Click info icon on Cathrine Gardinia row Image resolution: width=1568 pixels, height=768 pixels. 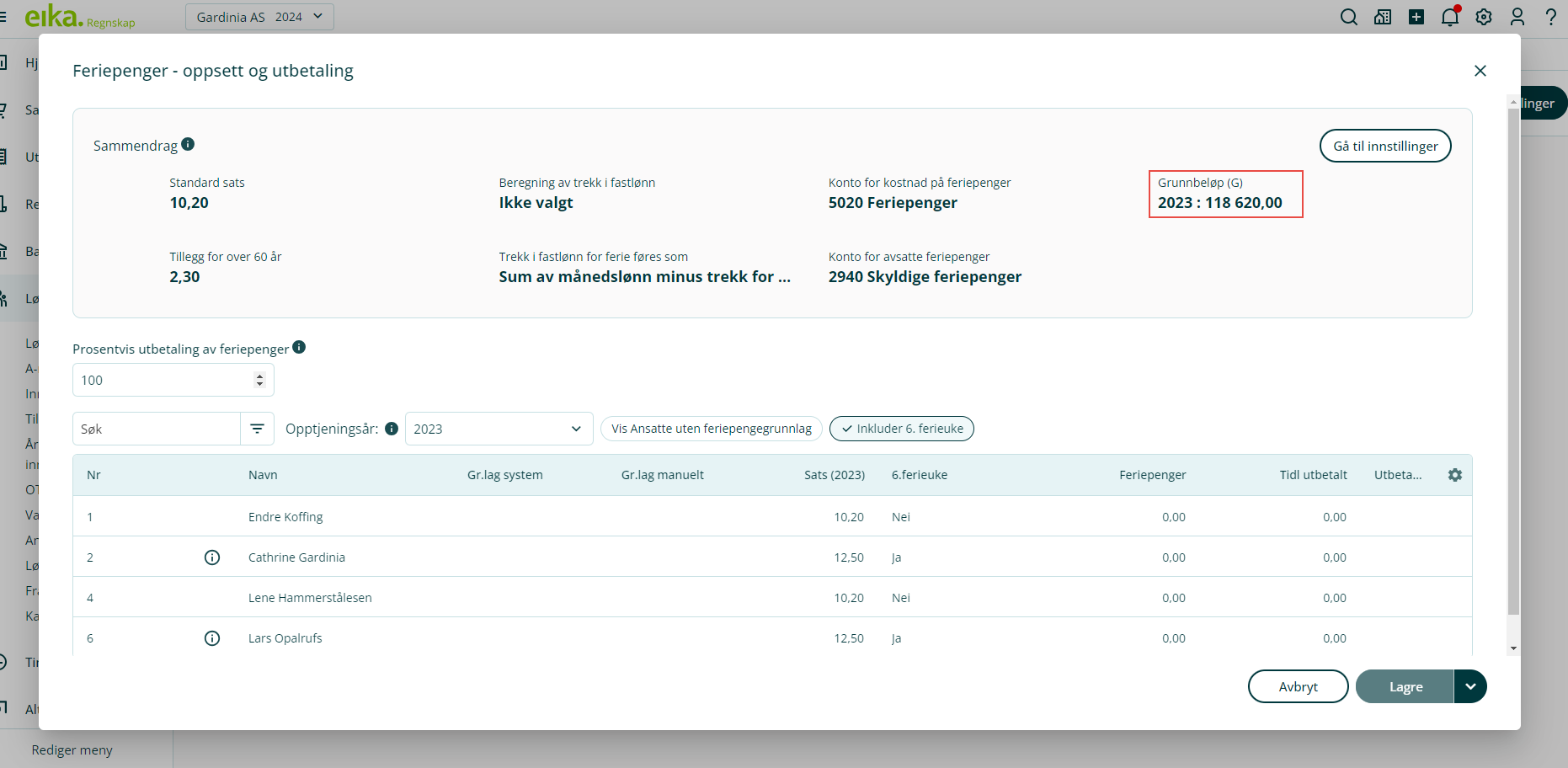212,557
